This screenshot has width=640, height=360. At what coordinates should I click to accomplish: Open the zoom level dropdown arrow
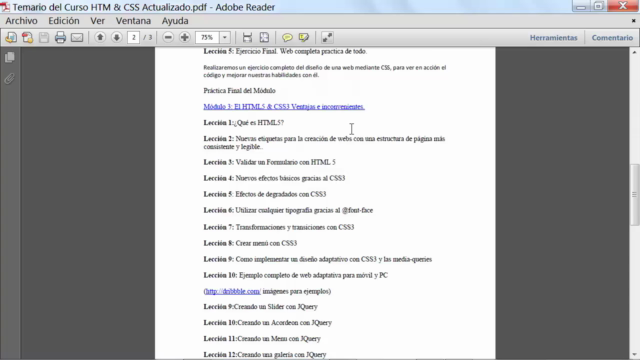[x=225, y=38]
